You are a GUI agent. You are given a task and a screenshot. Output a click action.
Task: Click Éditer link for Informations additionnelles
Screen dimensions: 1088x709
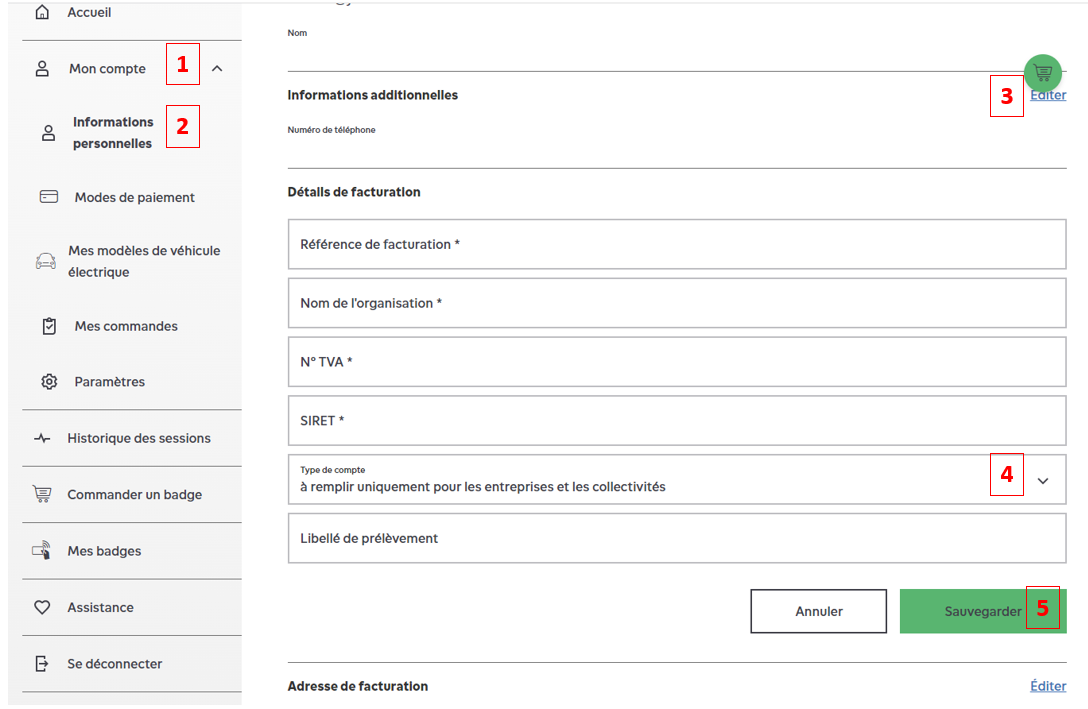click(x=1048, y=96)
